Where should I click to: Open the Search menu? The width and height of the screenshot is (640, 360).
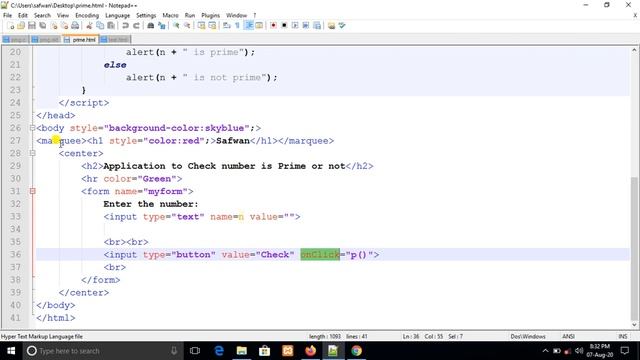pos(42,15)
